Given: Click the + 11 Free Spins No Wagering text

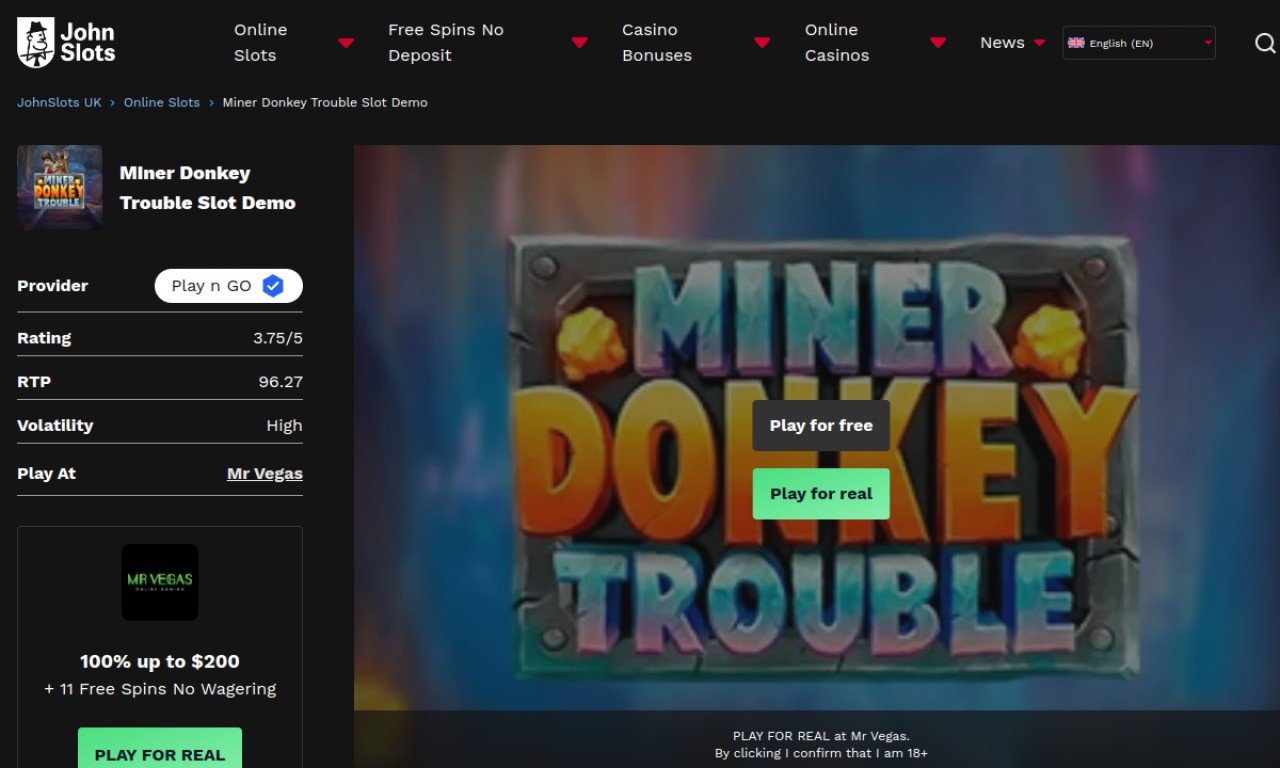Looking at the screenshot, I should pos(160,689).
